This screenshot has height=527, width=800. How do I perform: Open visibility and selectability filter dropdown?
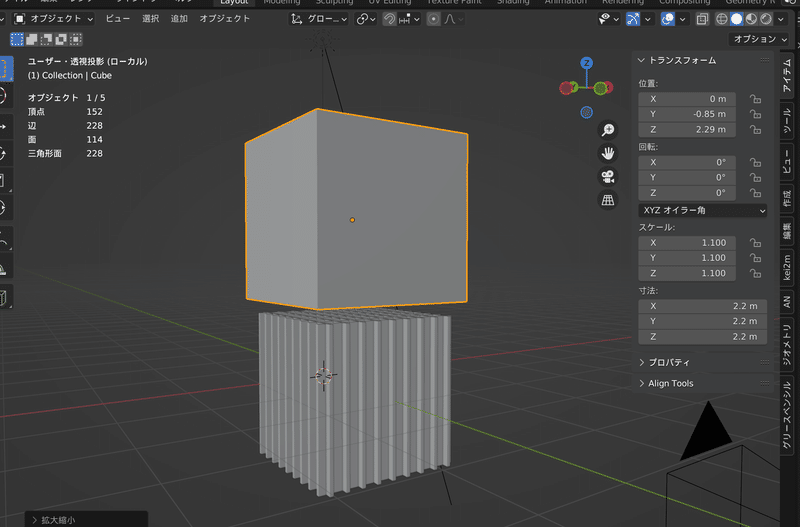tap(609, 19)
